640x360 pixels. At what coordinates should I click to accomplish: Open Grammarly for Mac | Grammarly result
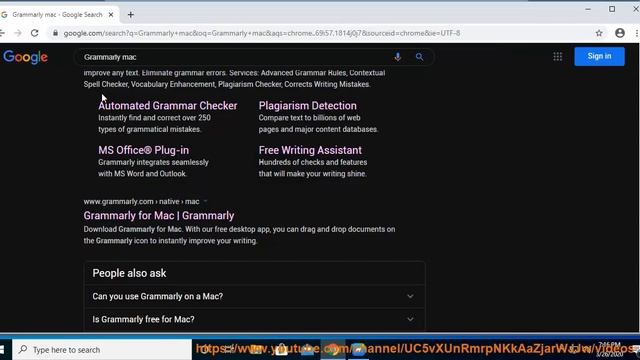tap(159, 216)
